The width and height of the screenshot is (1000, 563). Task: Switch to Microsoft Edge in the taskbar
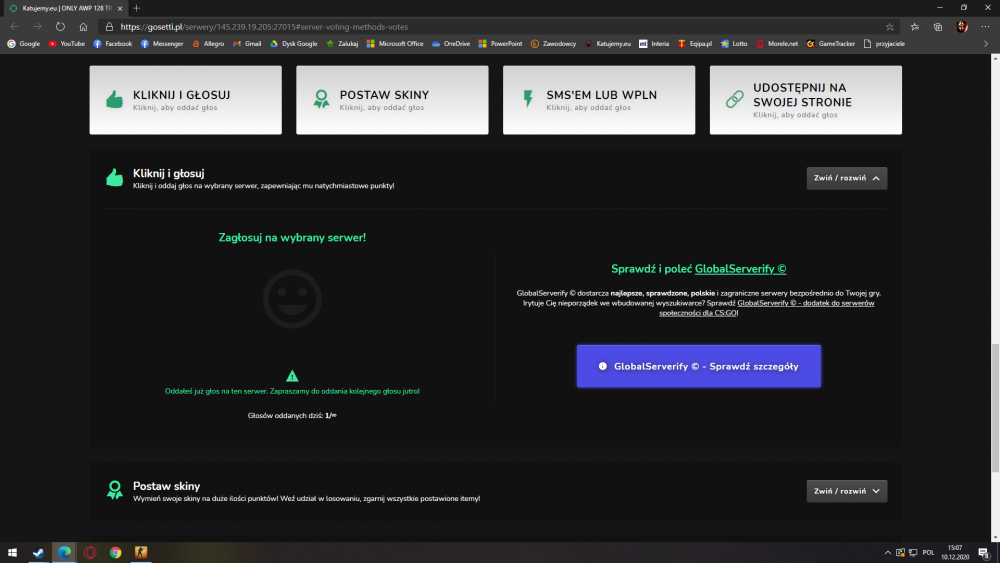pyautogui.click(x=64, y=553)
